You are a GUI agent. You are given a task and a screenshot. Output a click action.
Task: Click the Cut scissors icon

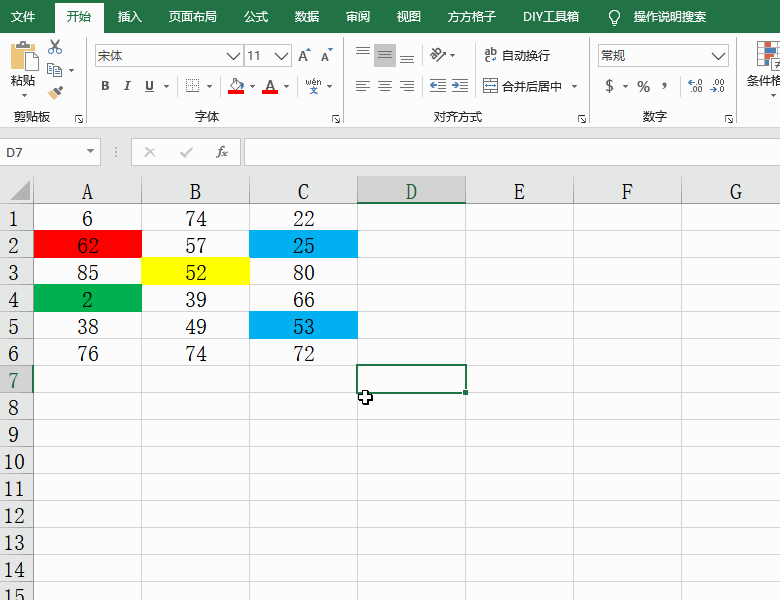pos(55,47)
